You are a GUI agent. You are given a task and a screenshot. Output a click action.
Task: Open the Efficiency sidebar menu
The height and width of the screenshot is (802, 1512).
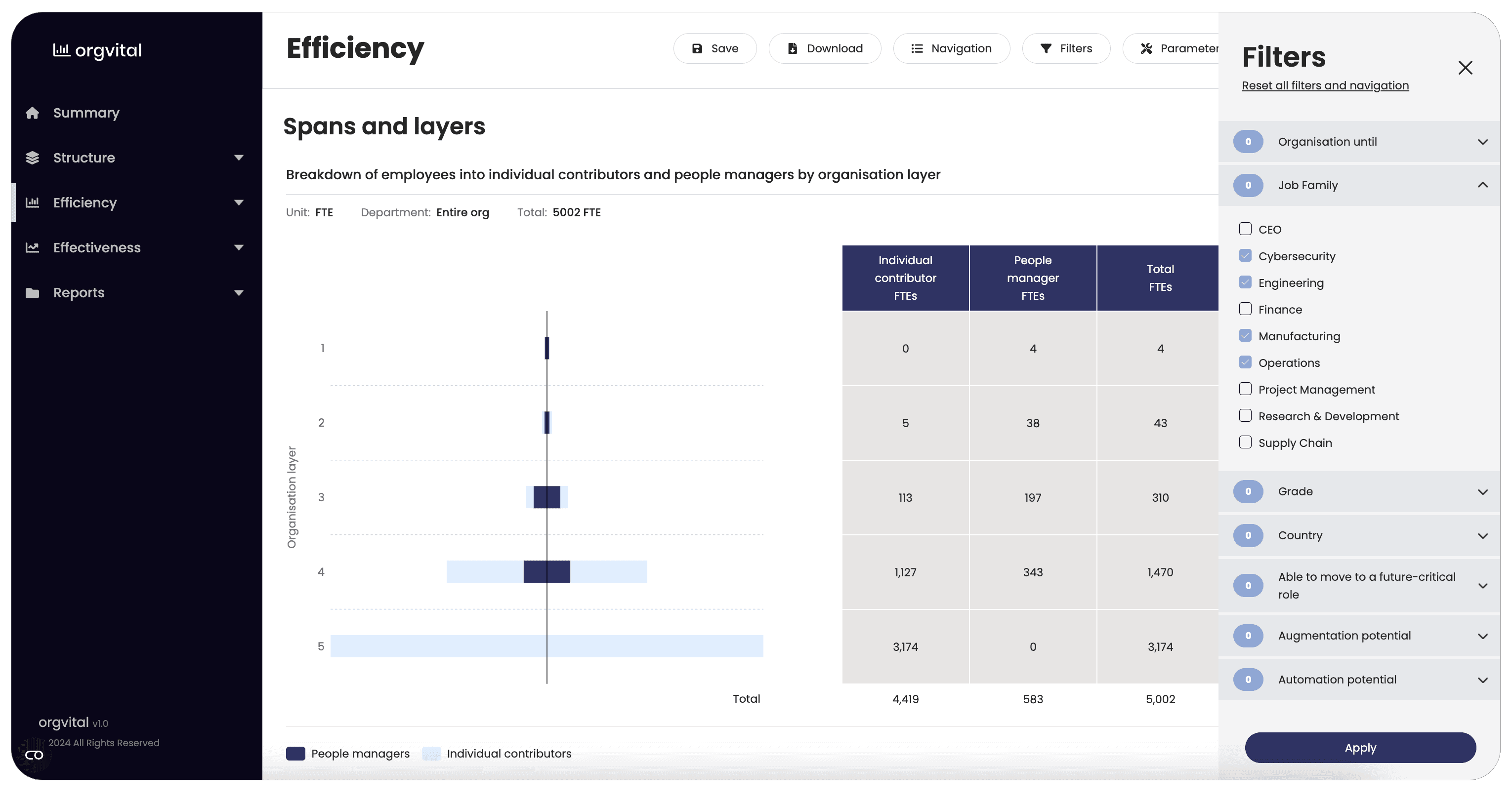(x=85, y=203)
